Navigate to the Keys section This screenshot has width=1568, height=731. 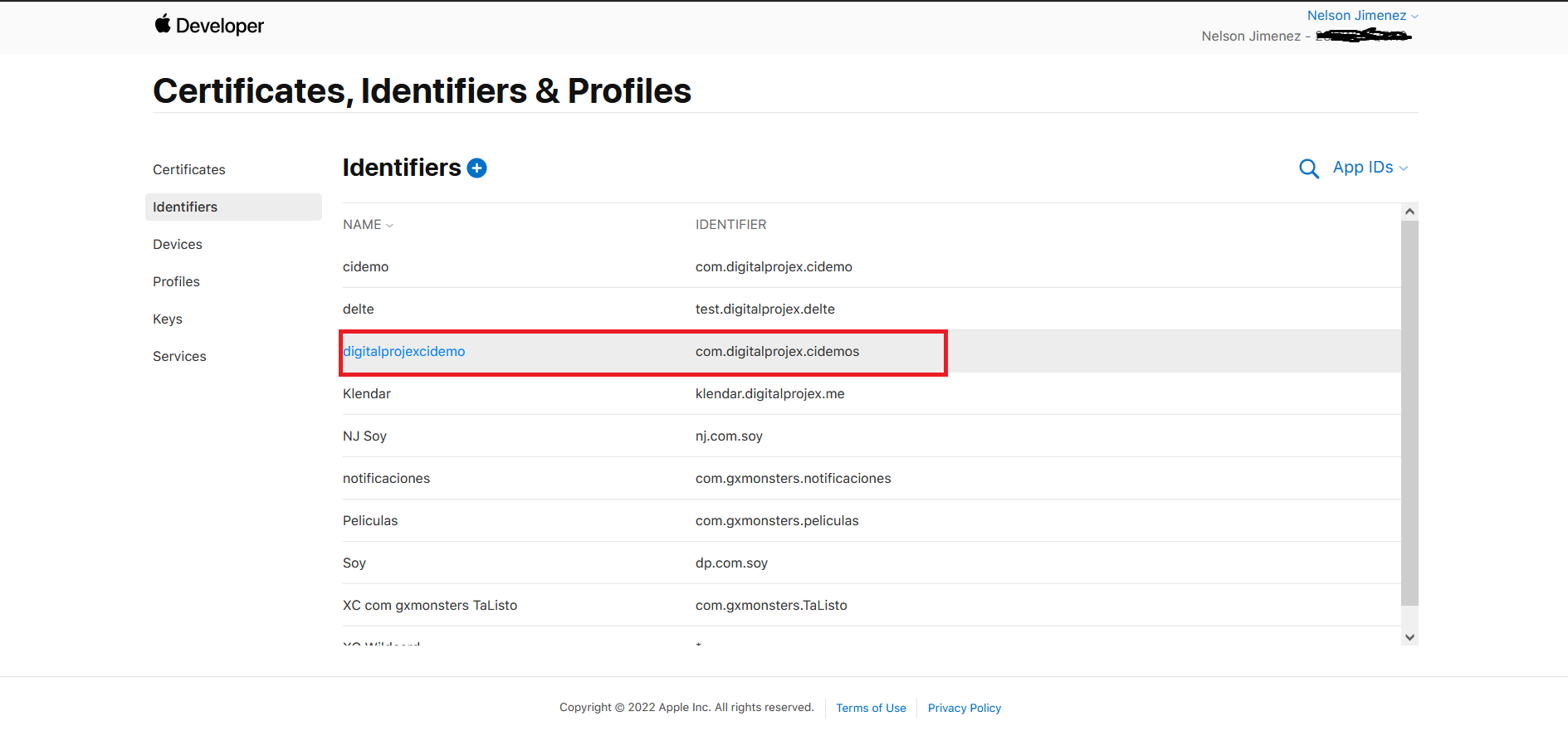click(168, 319)
